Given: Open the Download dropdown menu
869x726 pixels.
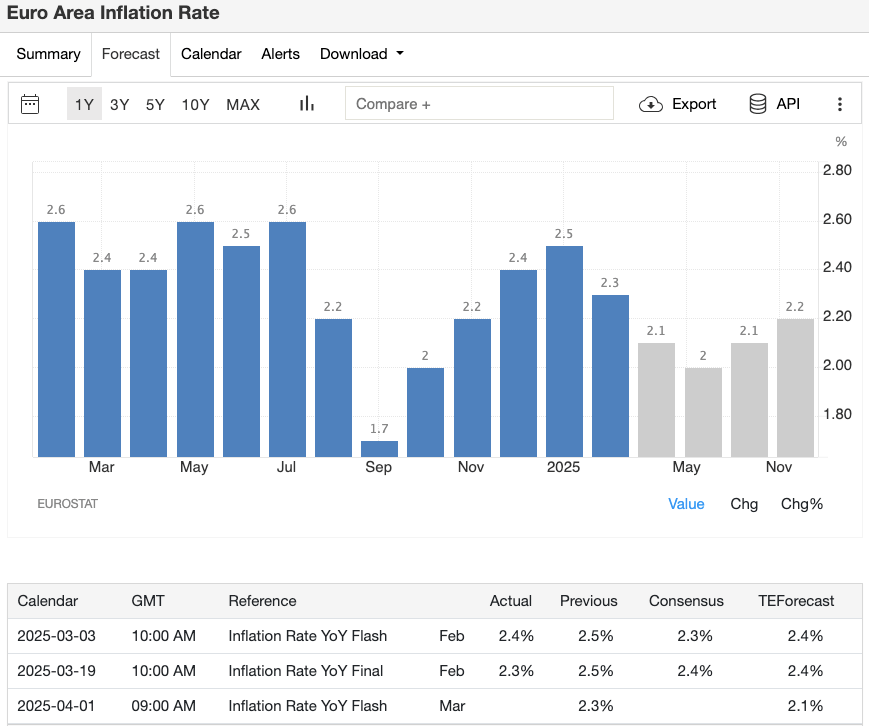Looking at the screenshot, I should (x=361, y=54).
